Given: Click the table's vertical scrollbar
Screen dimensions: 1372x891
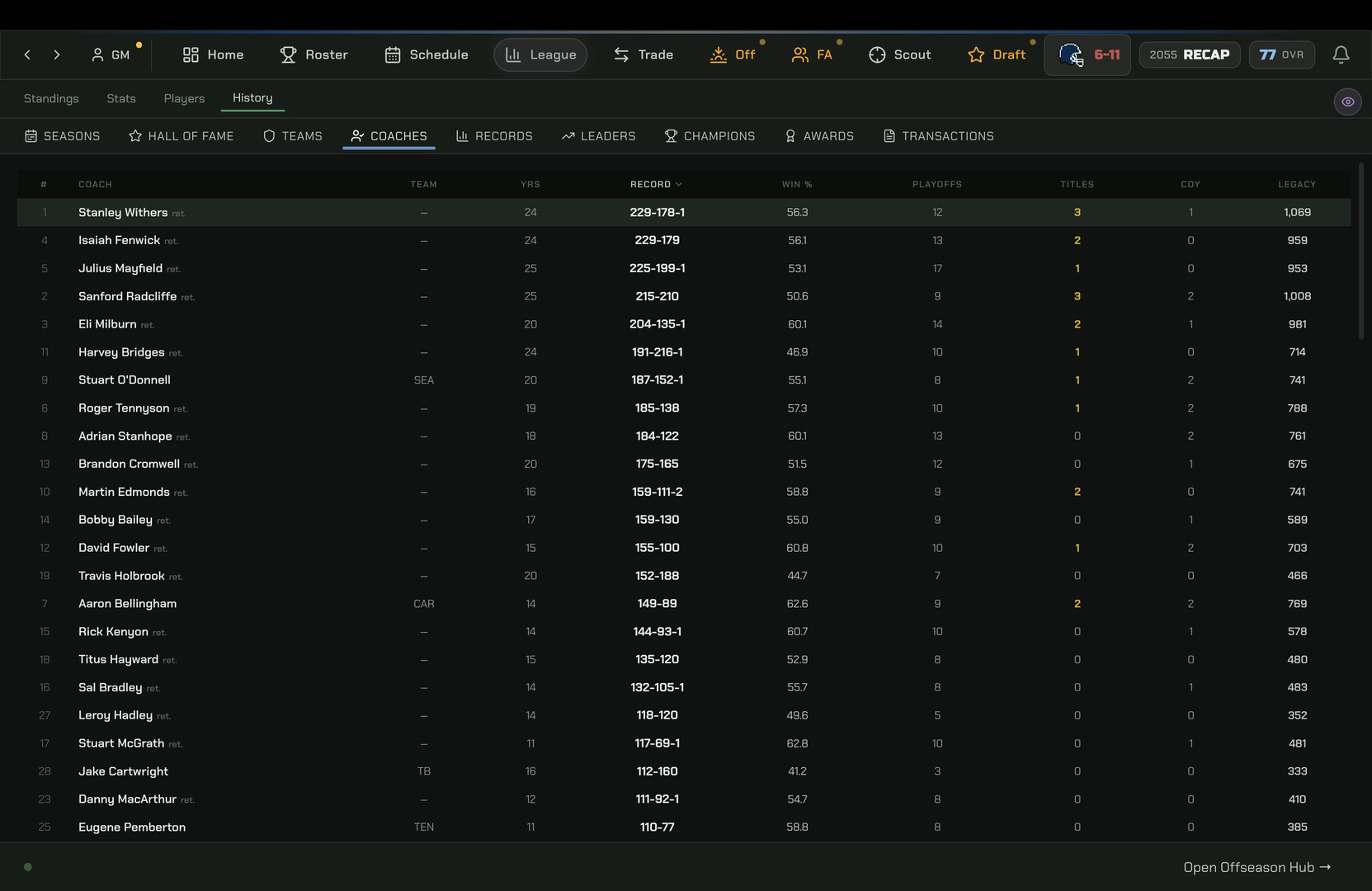Looking at the screenshot, I should pyautogui.click(x=1360, y=251).
